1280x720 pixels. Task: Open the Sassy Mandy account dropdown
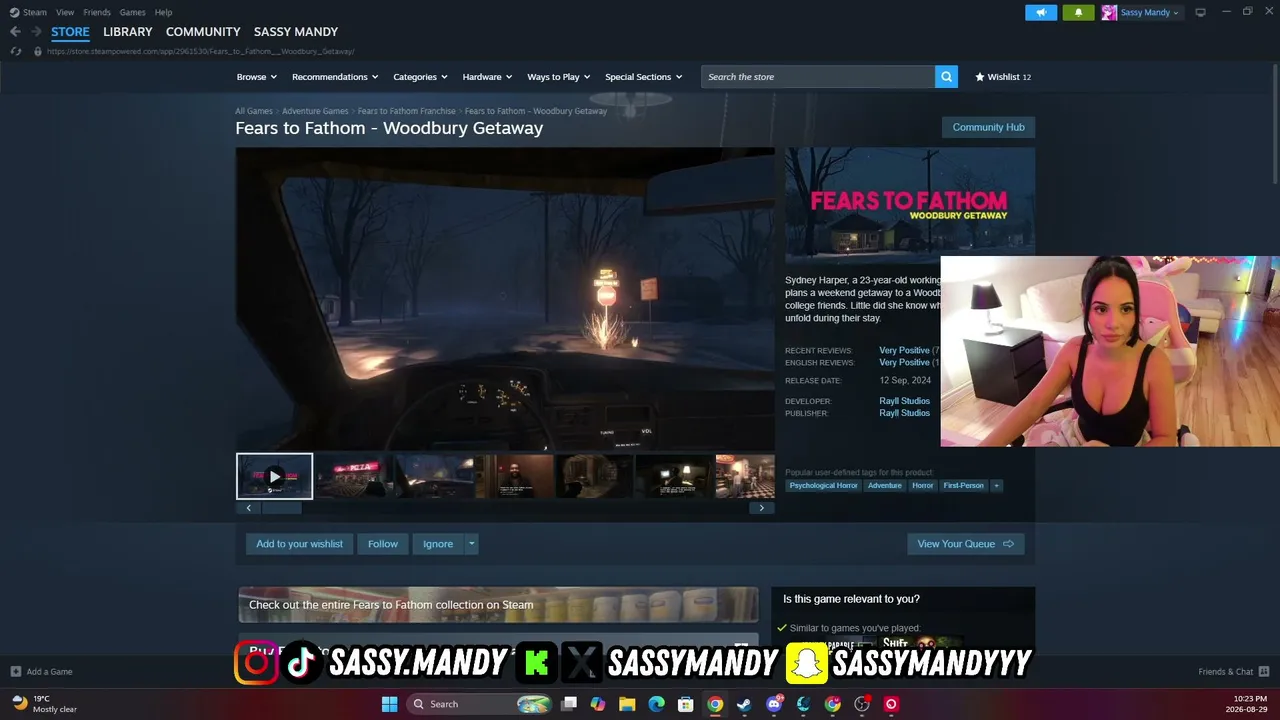pos(1150,12)
